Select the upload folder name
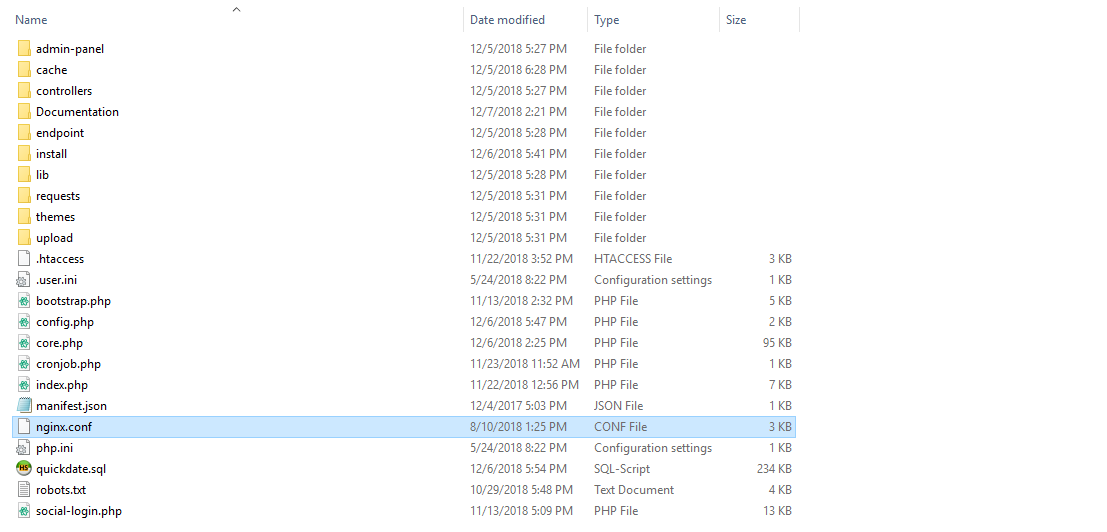 (54, 238)
